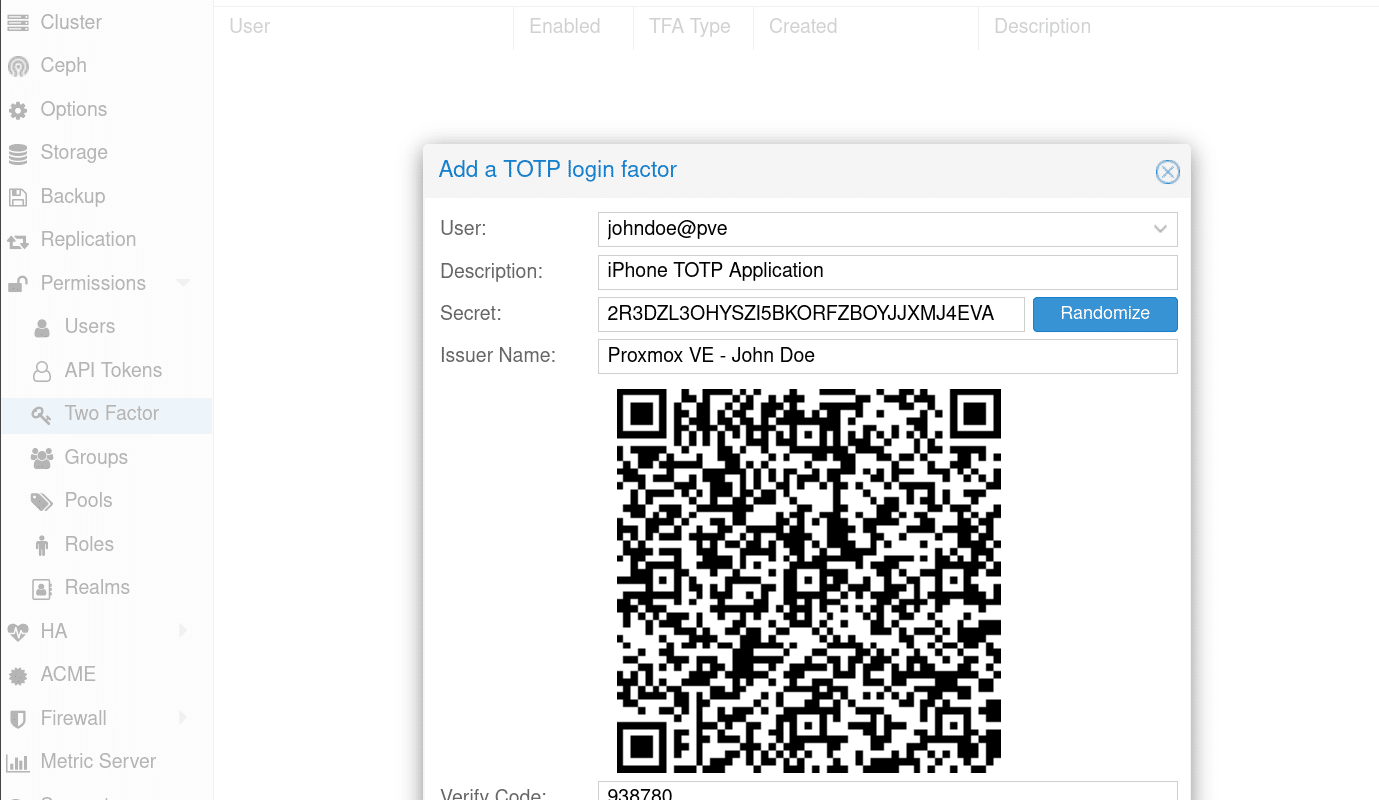Viewport: 1379px width, 800px height.
Task: Expand the HA submenu arrow
Action: click(x=183, y=631)
